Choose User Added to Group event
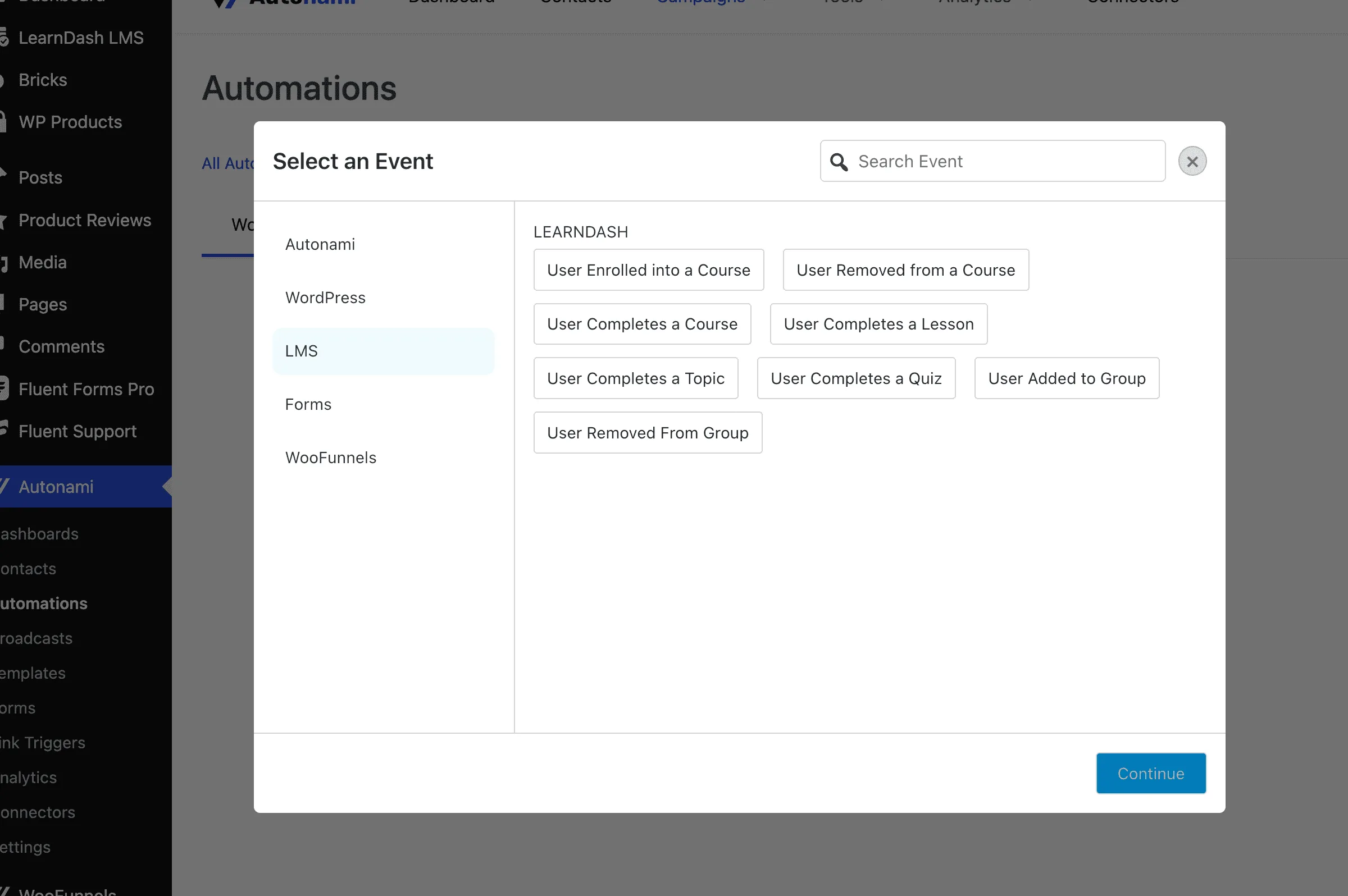 pos(1067,378)
